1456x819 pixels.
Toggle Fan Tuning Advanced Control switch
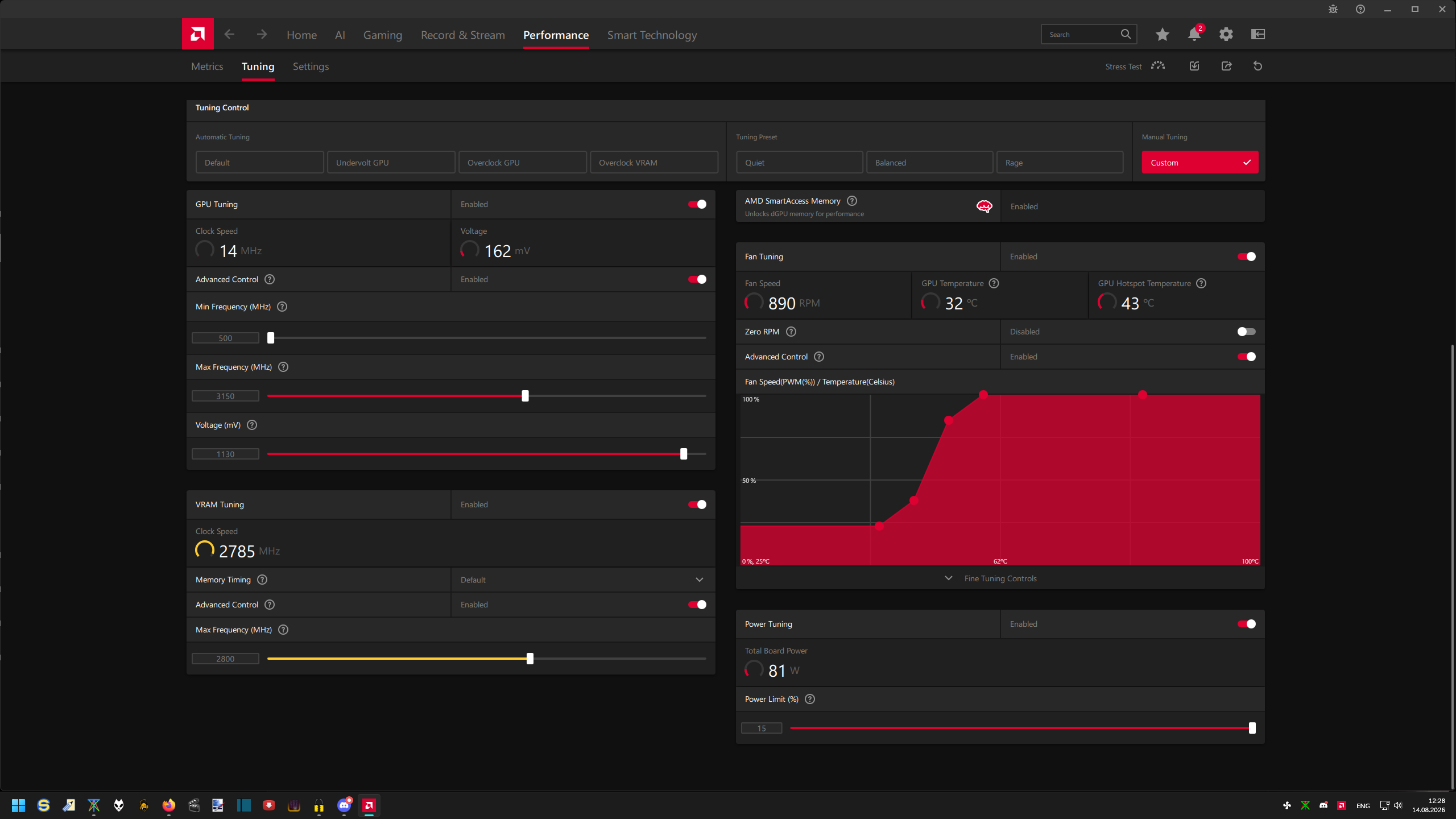[x=1247, y=357]
